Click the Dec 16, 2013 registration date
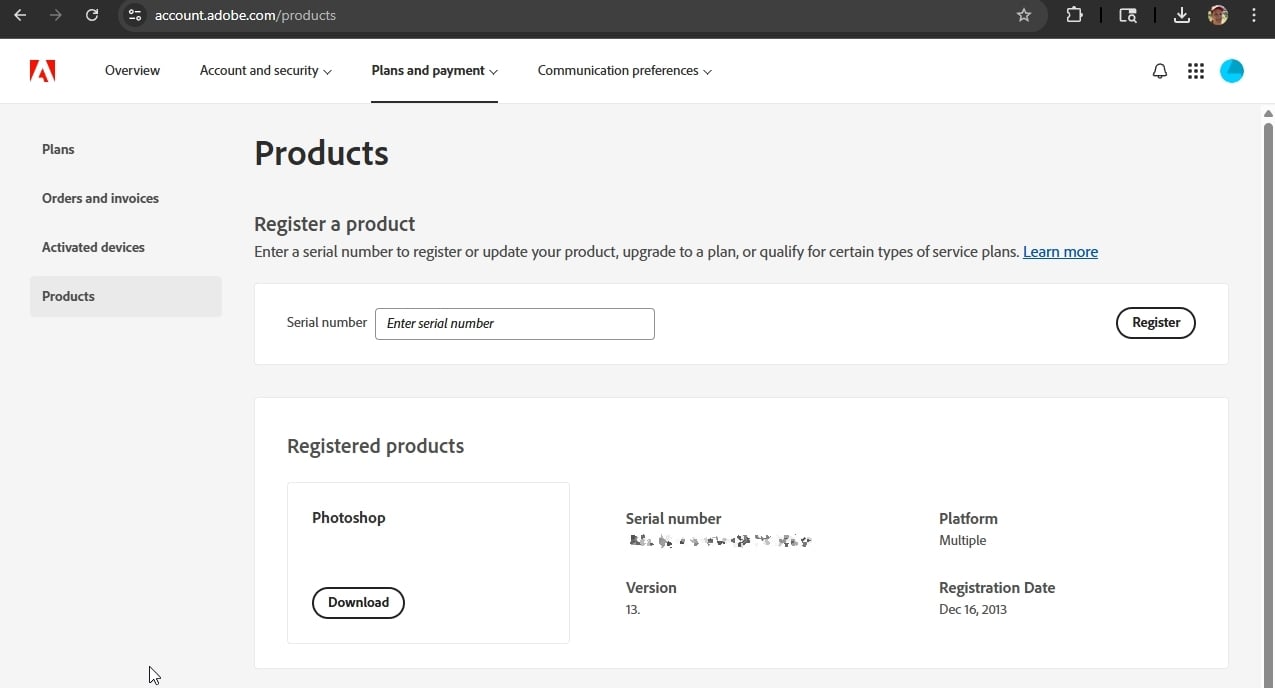Screen dimensions: 1275x688 pyautogui.click(x=973, y=609)
